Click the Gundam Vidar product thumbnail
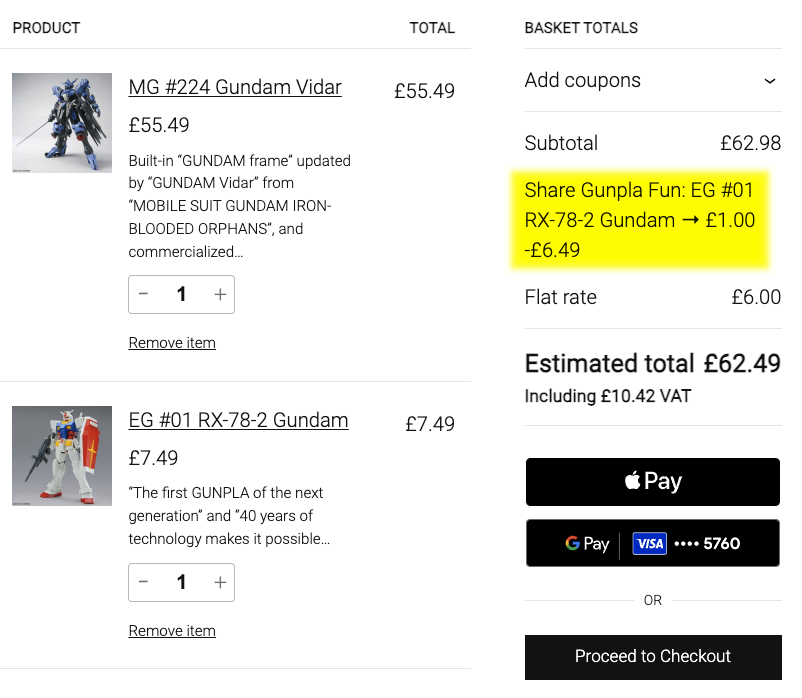Screen dimensions: 802x698 pos(62,123)
